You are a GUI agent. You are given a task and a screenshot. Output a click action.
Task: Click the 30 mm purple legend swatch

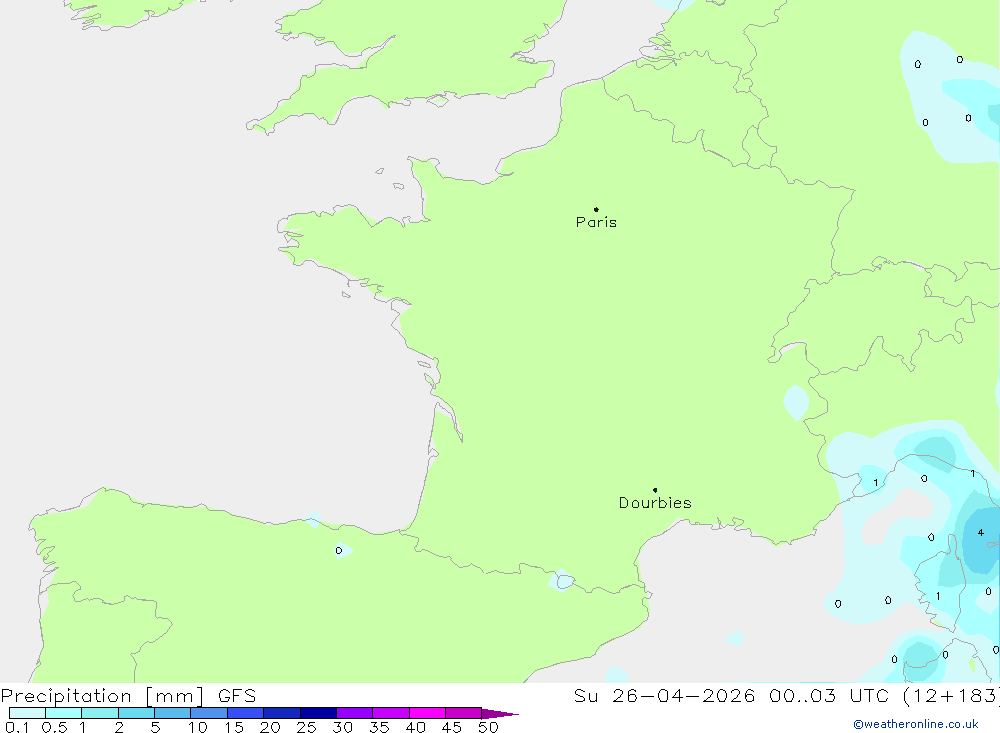(x=354, y=713)
